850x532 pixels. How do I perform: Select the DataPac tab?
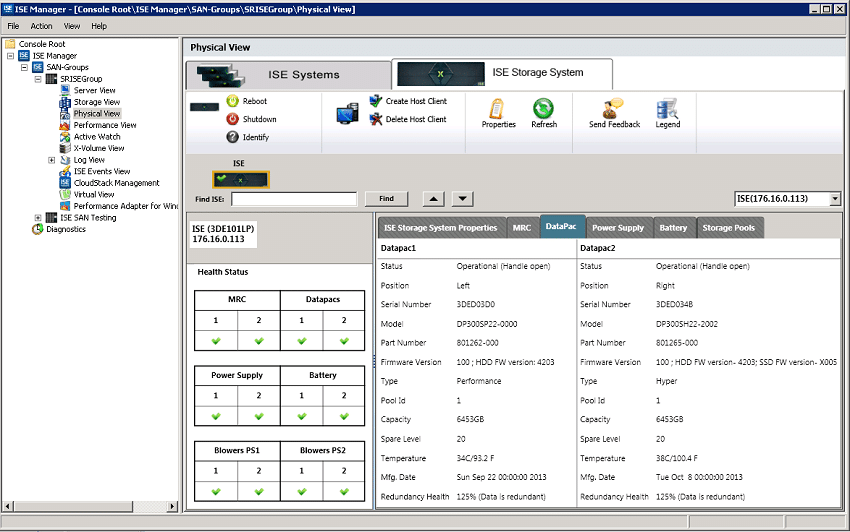pos(562,226)
